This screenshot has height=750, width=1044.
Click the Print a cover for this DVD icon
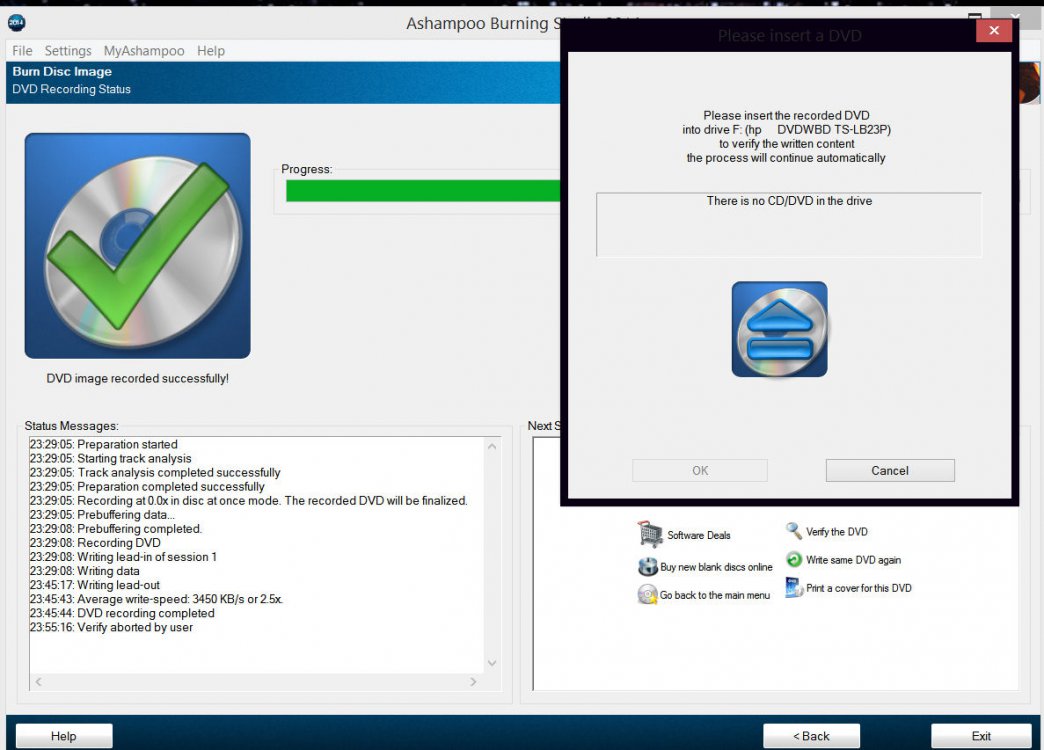pos(794,588)
